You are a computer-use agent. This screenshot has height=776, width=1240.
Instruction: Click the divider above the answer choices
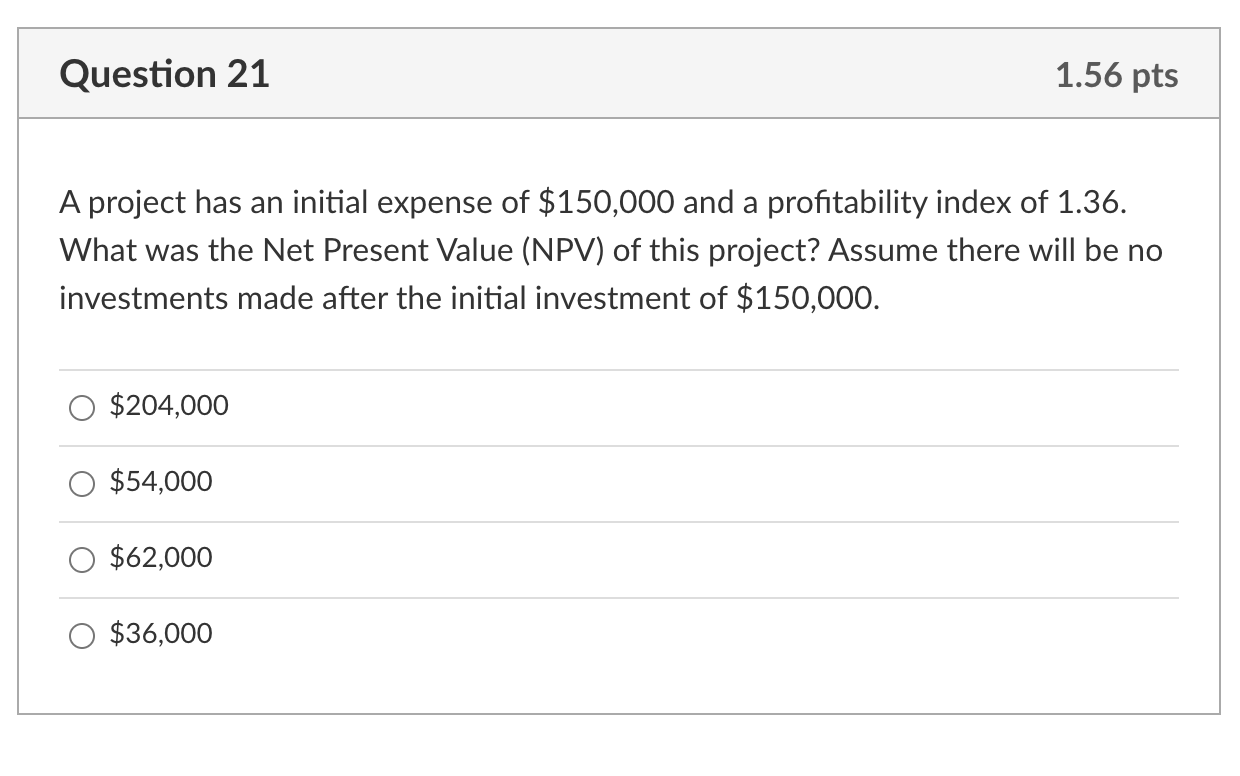point(620,368)
